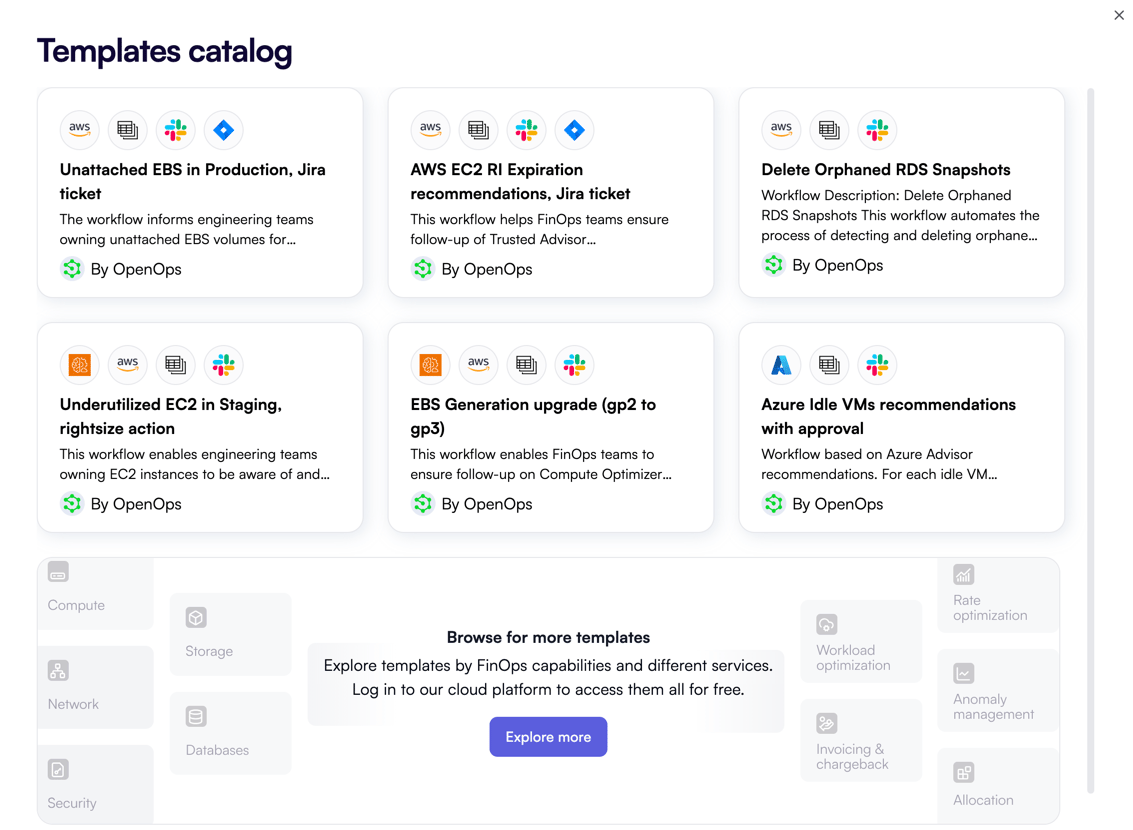Image resolution: width=1133 pixels, height=830 pixels.
Task: Select the Databases category label
Action: click(217, 750)
